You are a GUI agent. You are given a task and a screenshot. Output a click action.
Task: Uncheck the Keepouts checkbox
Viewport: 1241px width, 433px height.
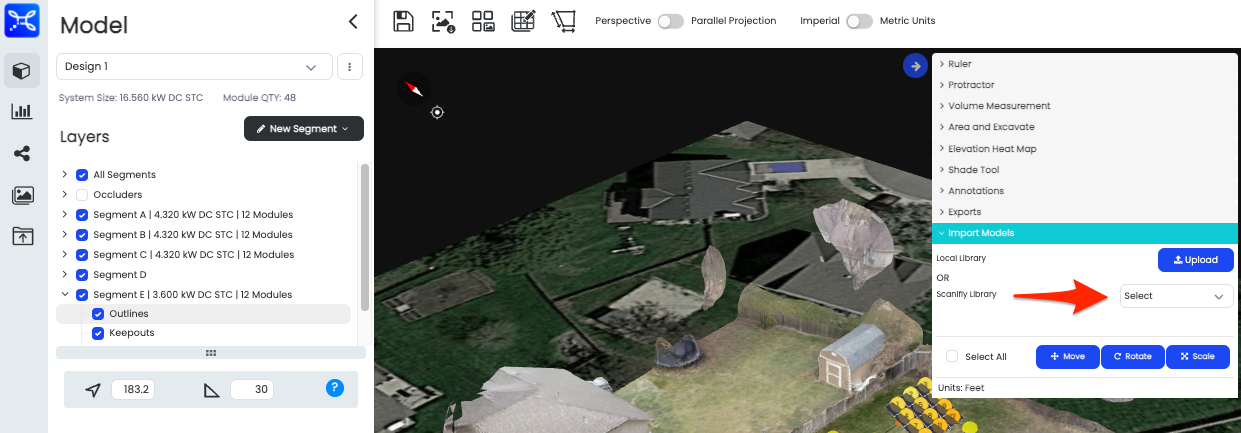point(98,333)
